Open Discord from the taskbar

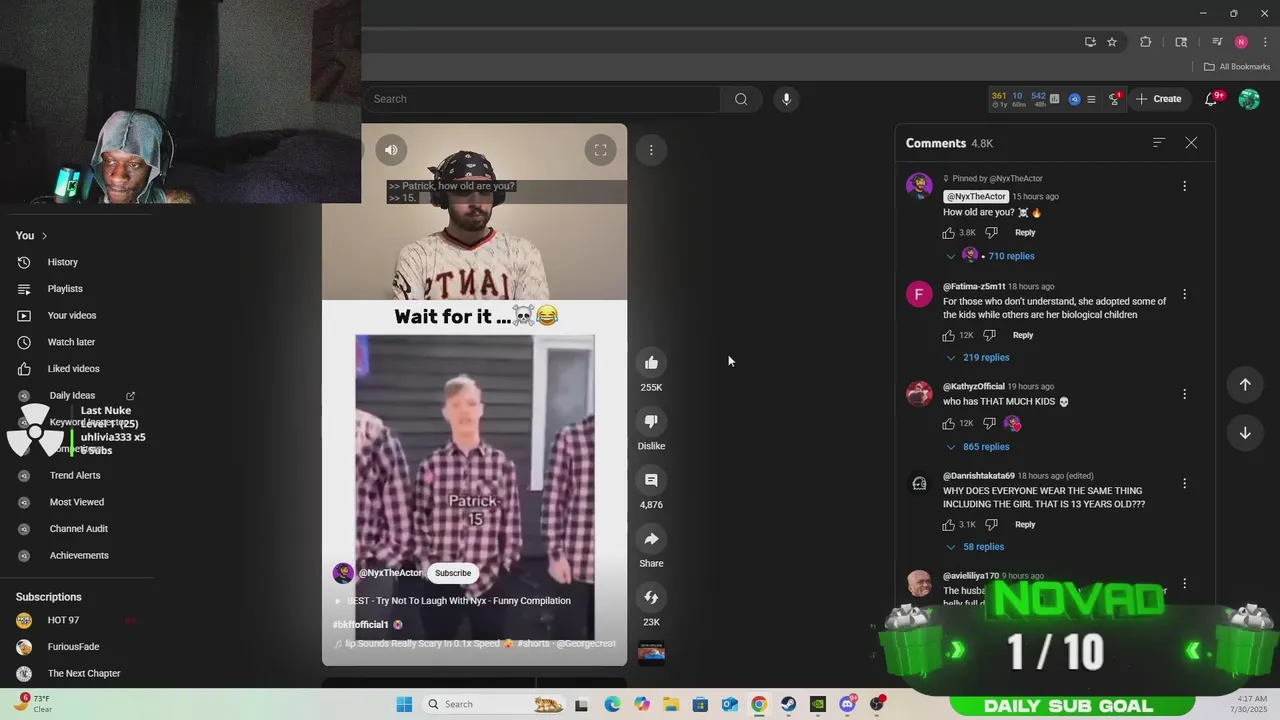[848, 704]
